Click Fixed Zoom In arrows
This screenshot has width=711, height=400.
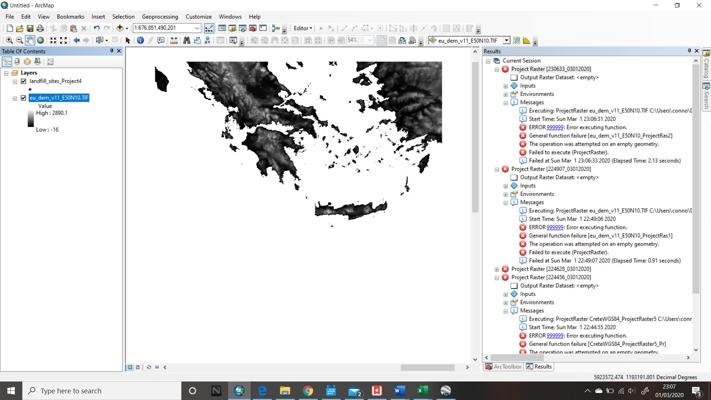[53, 40]
